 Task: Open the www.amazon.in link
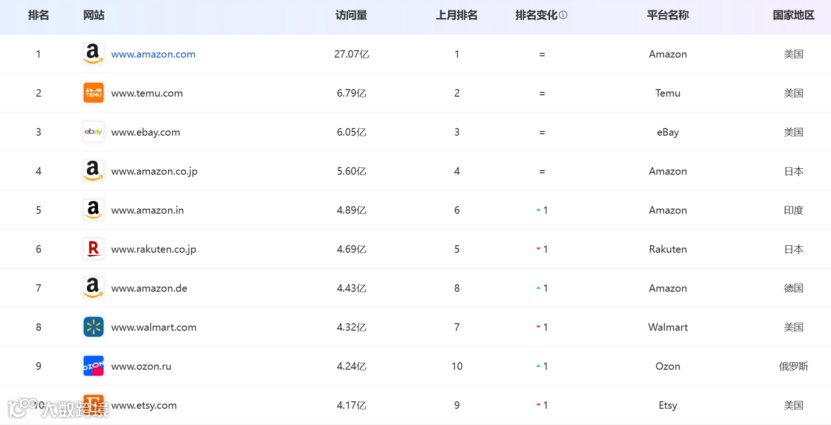tap(147, 210)
